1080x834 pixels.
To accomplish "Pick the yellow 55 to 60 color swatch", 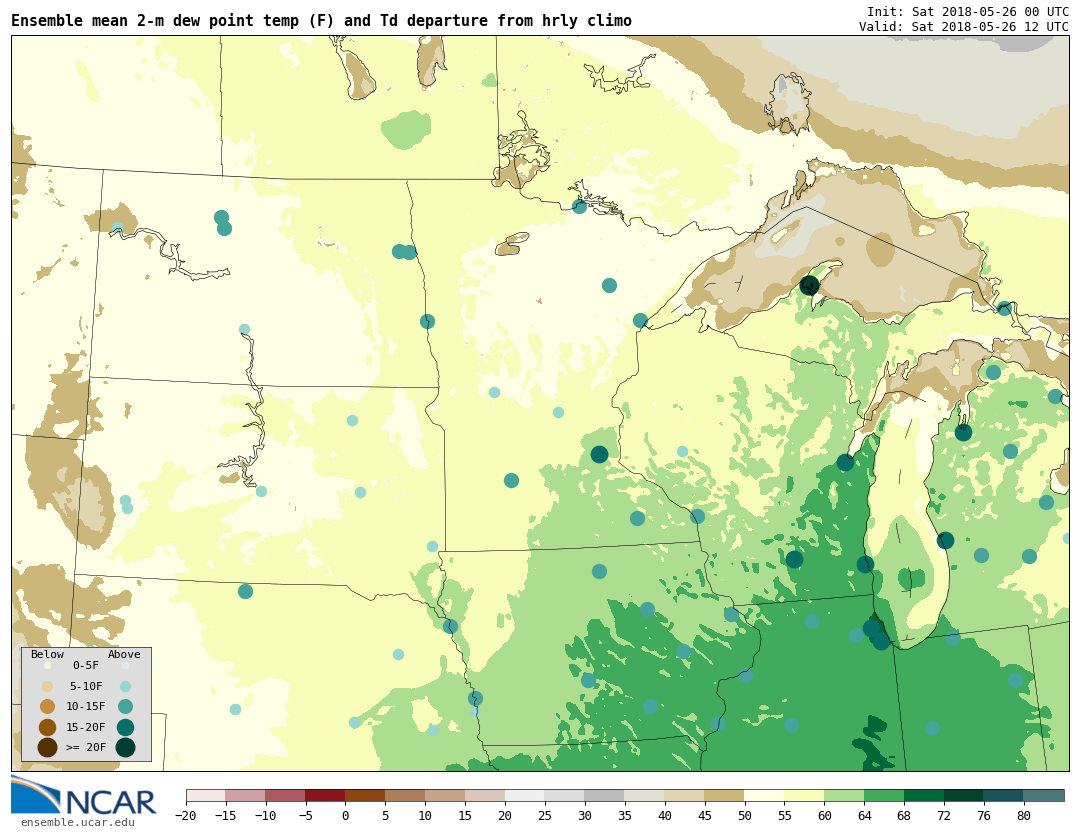I will coord(805,796).
